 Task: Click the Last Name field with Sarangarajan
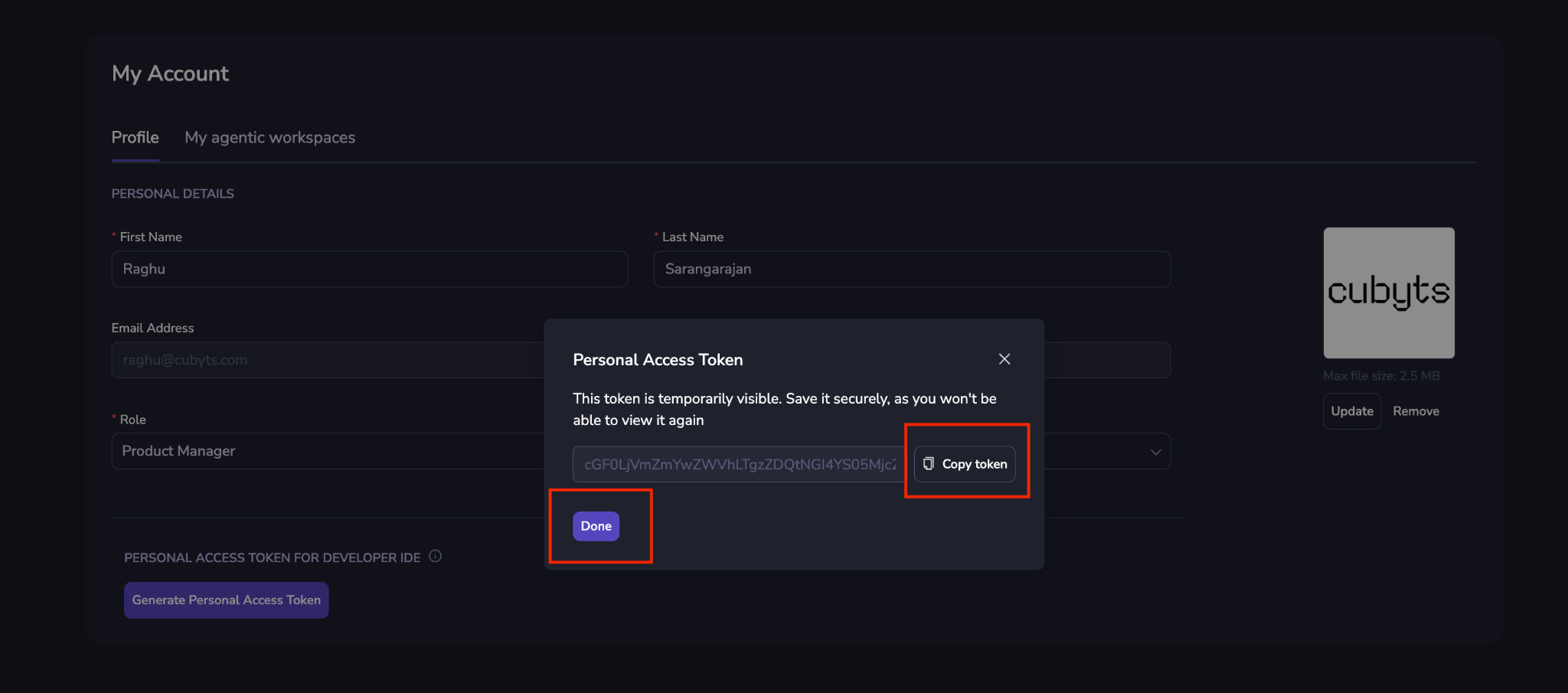coord(911,270)
